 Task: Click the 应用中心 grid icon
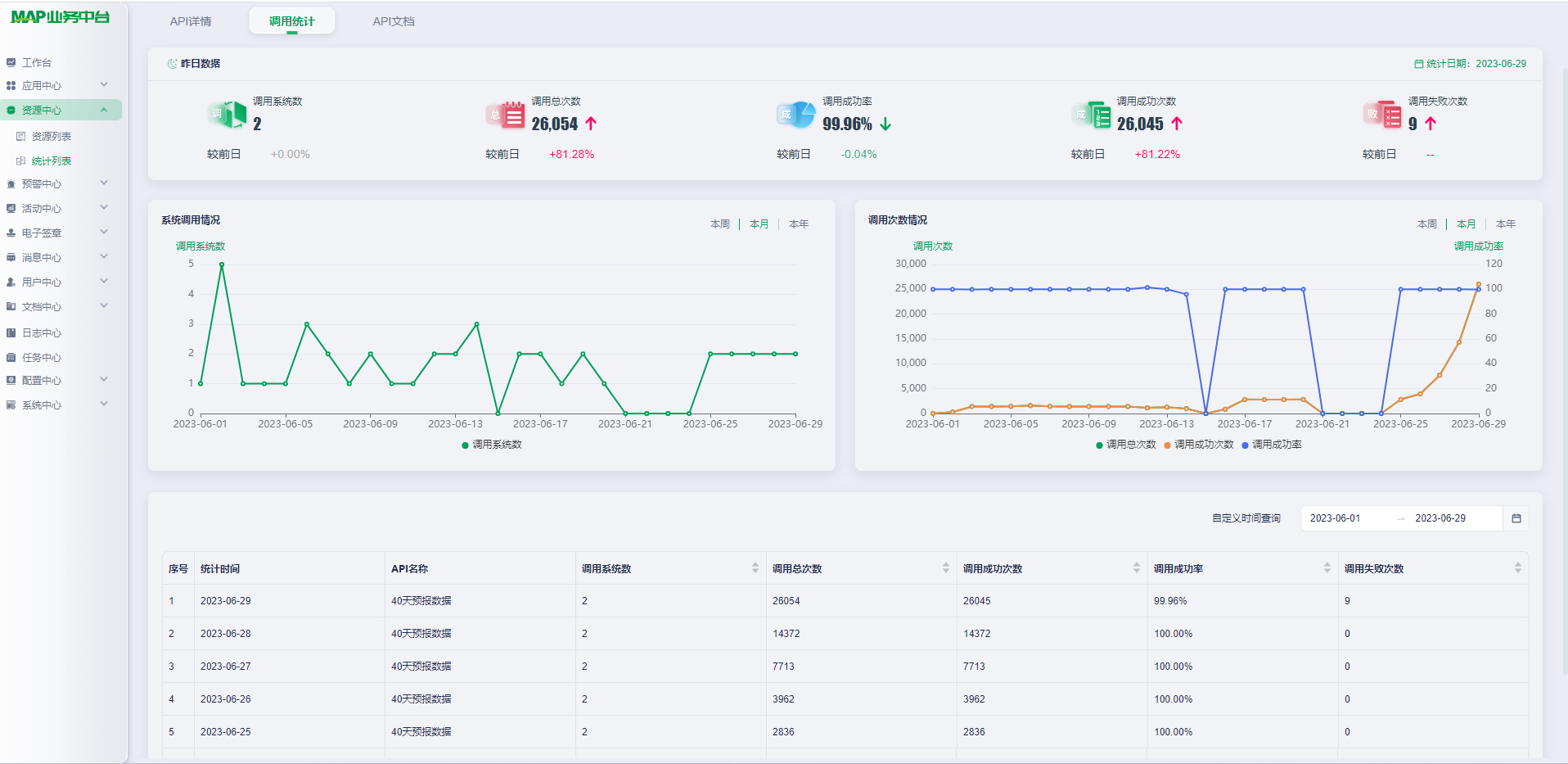[x=11, y=85]
